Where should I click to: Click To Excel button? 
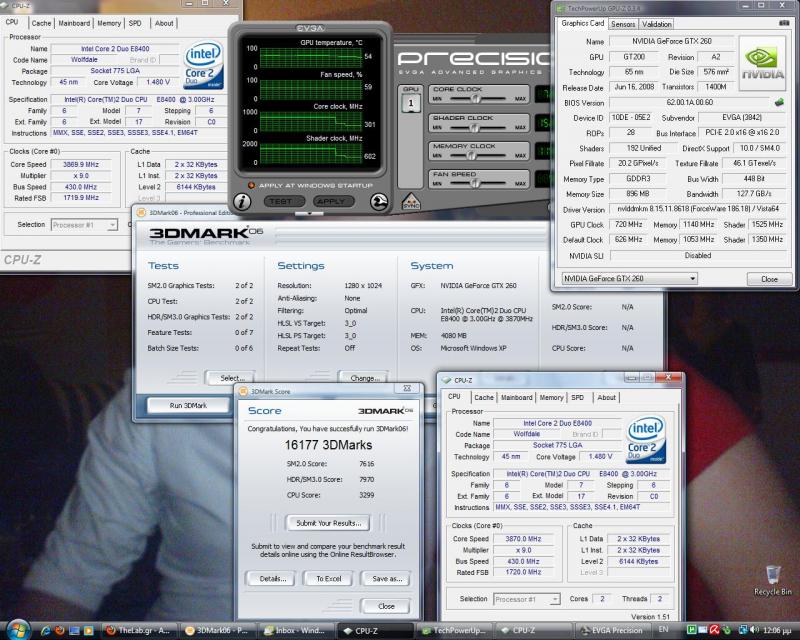pyautogui.click(x=329, y=579)
